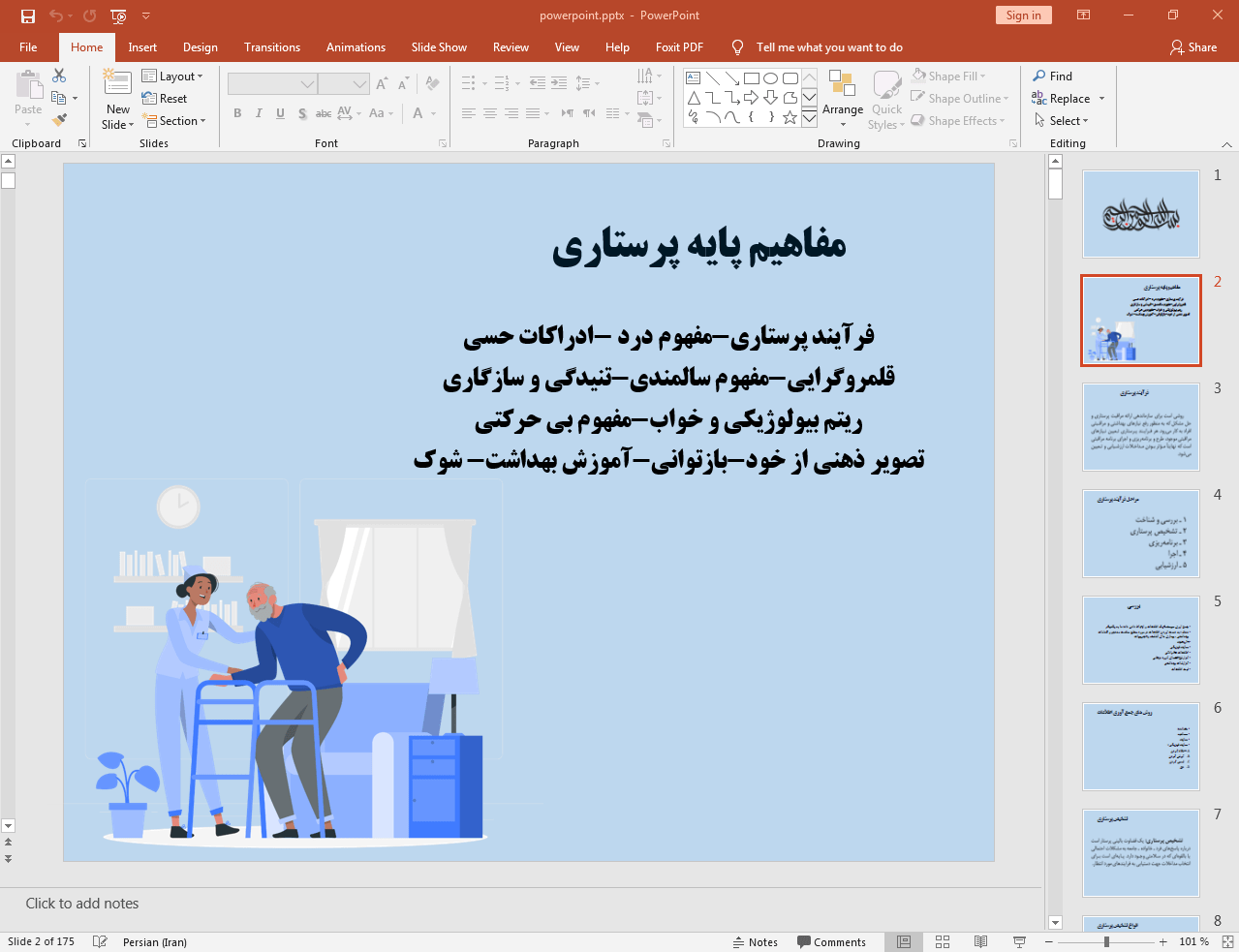Click the New Slide icon
This screenshot has width=1239, height=952.
118,82
